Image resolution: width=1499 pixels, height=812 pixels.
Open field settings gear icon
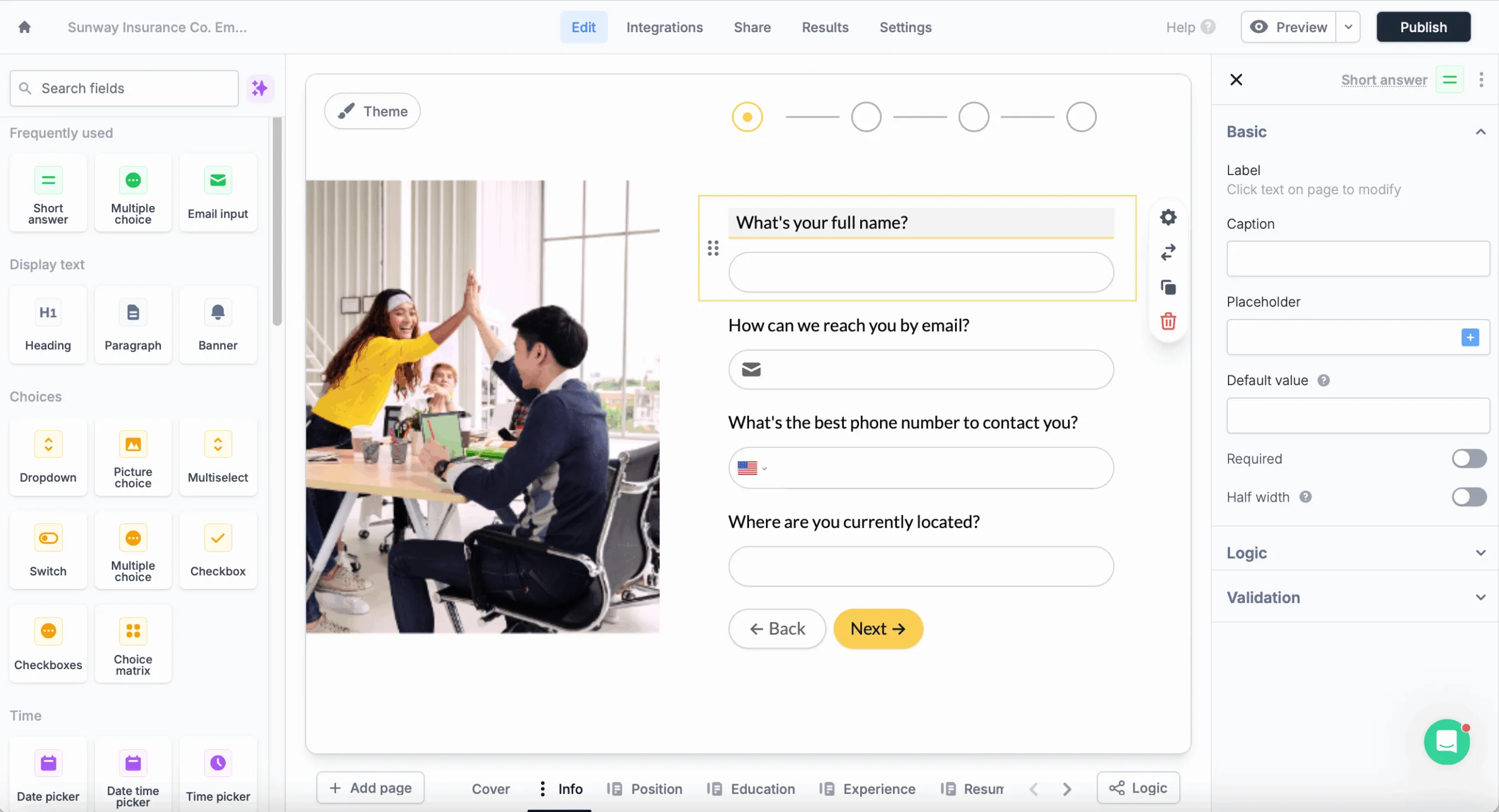[1168, 217]
